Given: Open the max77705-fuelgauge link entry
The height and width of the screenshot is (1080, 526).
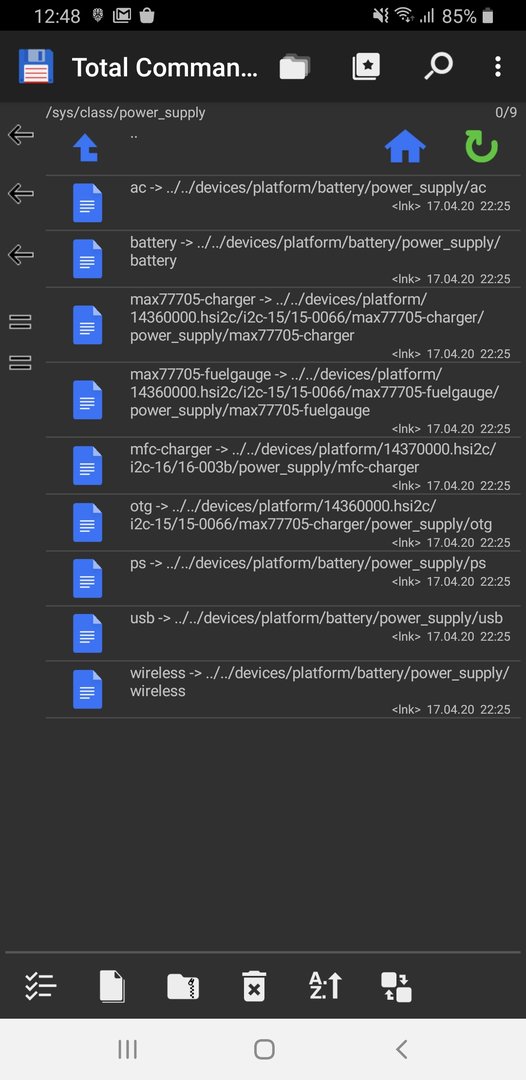Looking at the screenshot, I should tap(283, 400).
